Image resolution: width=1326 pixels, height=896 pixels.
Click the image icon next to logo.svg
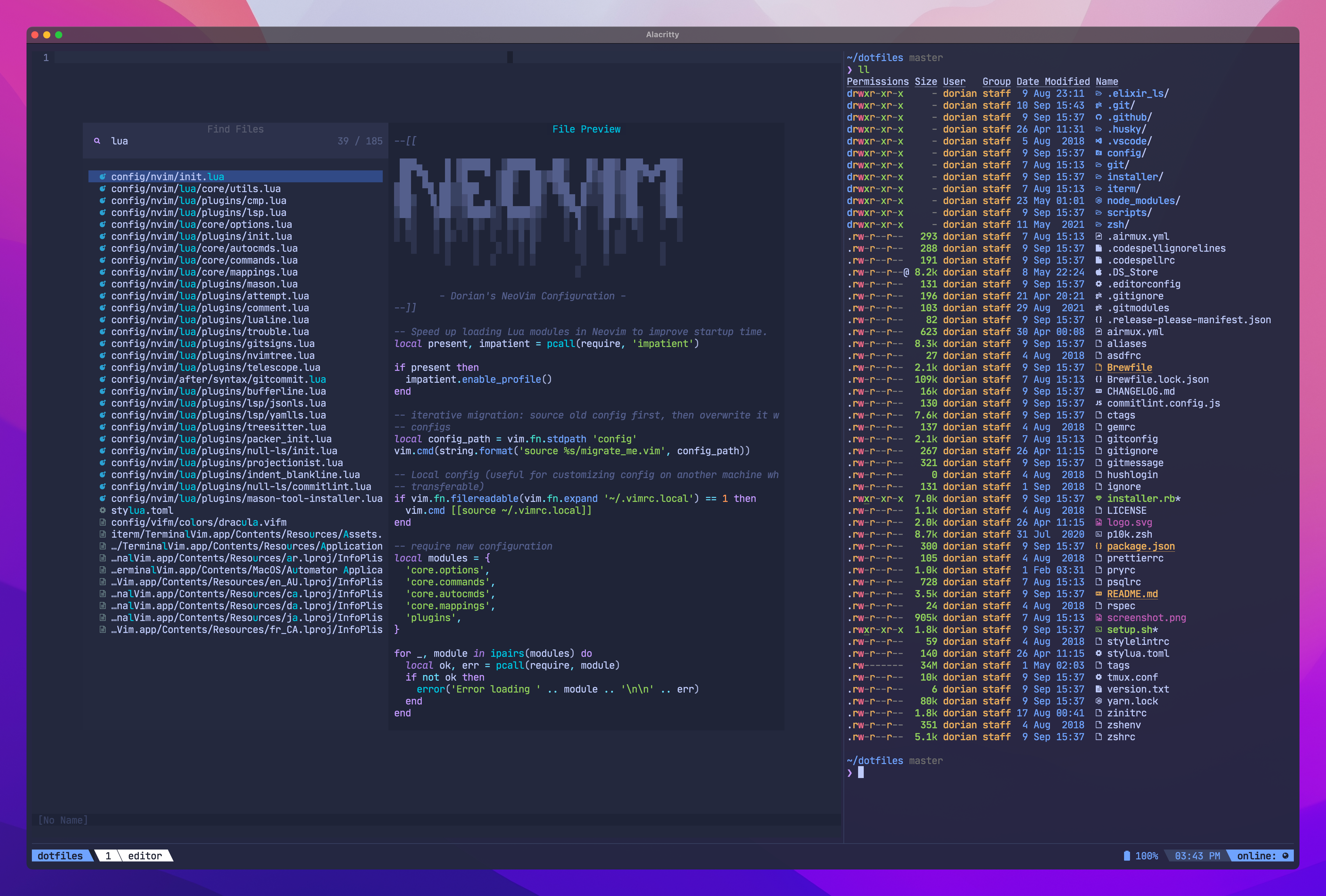1098,523
